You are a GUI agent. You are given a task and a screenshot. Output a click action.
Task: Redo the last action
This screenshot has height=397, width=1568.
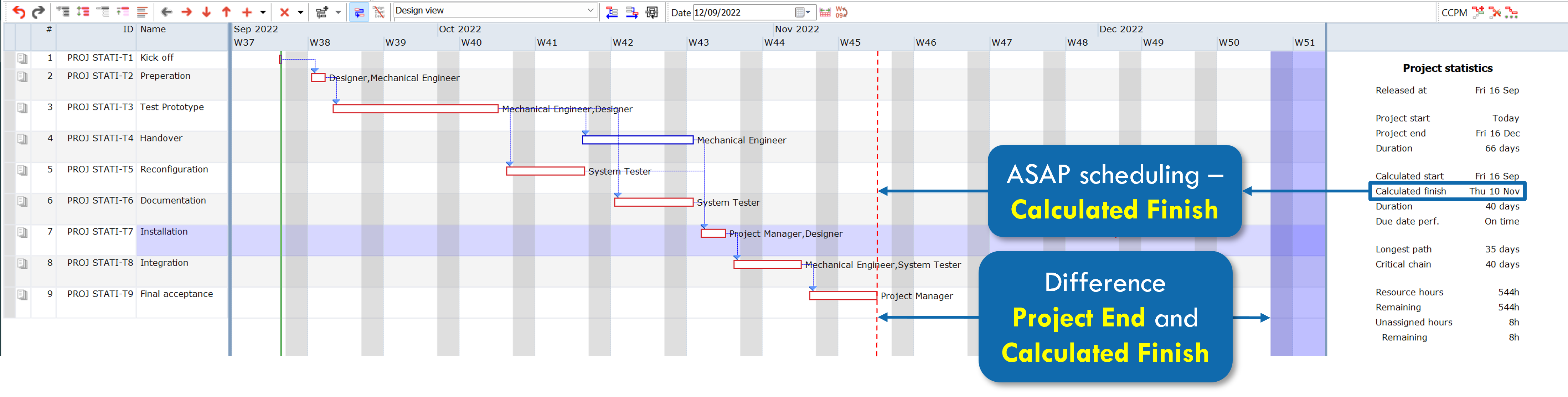[38, 12]
